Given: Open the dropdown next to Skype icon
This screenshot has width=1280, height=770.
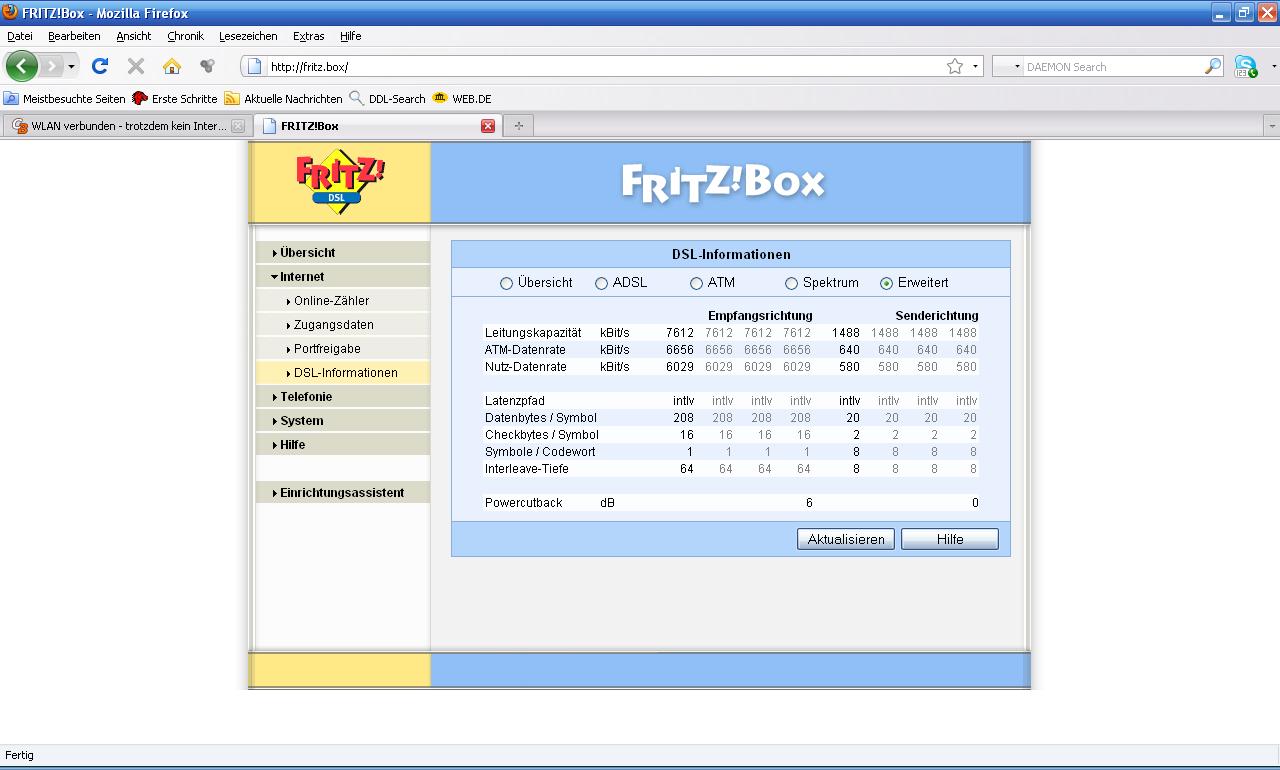Looking at the screenshot, I should (x=1273, y=66).
